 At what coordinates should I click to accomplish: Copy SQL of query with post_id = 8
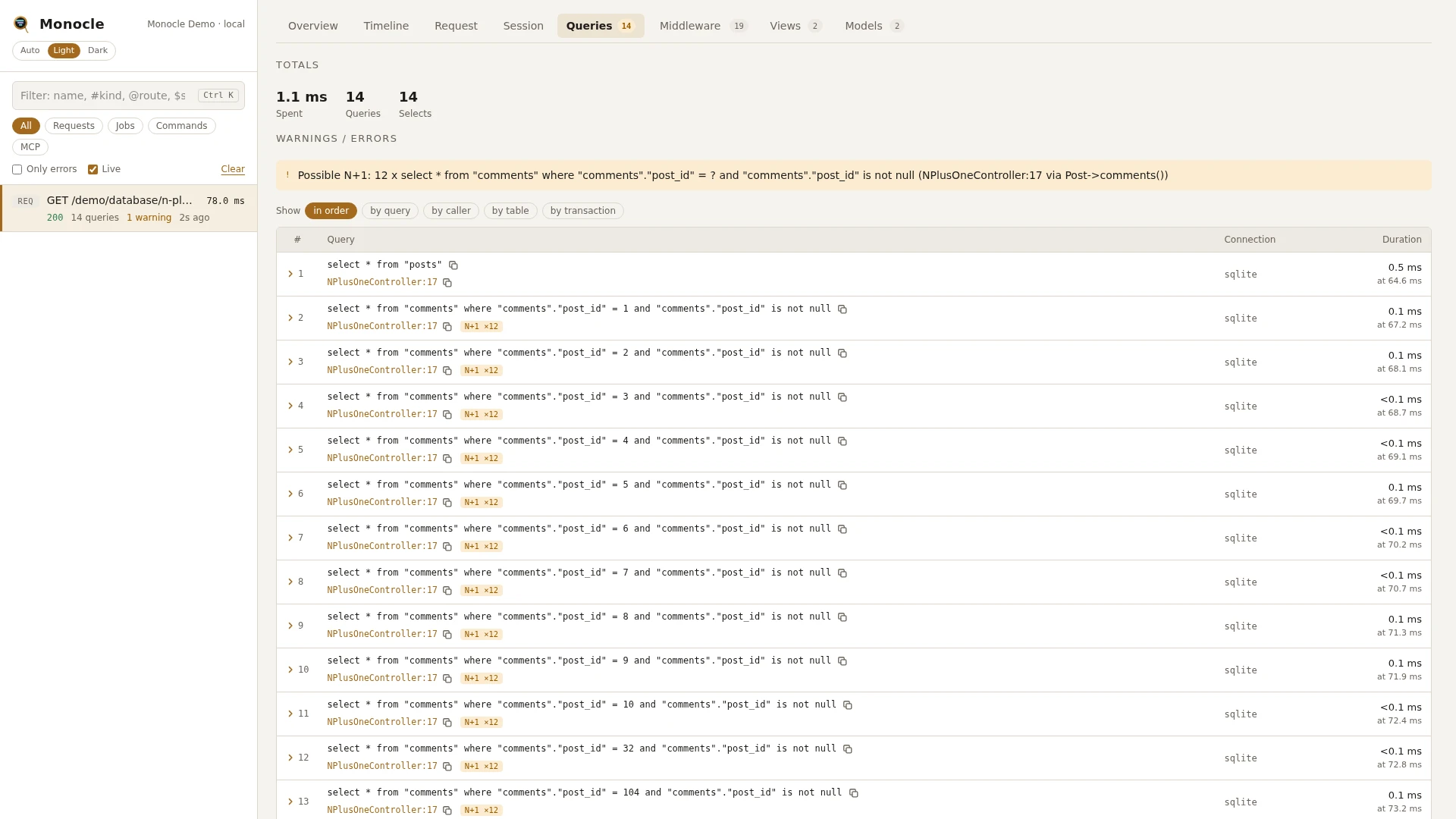tap(843, 617)
